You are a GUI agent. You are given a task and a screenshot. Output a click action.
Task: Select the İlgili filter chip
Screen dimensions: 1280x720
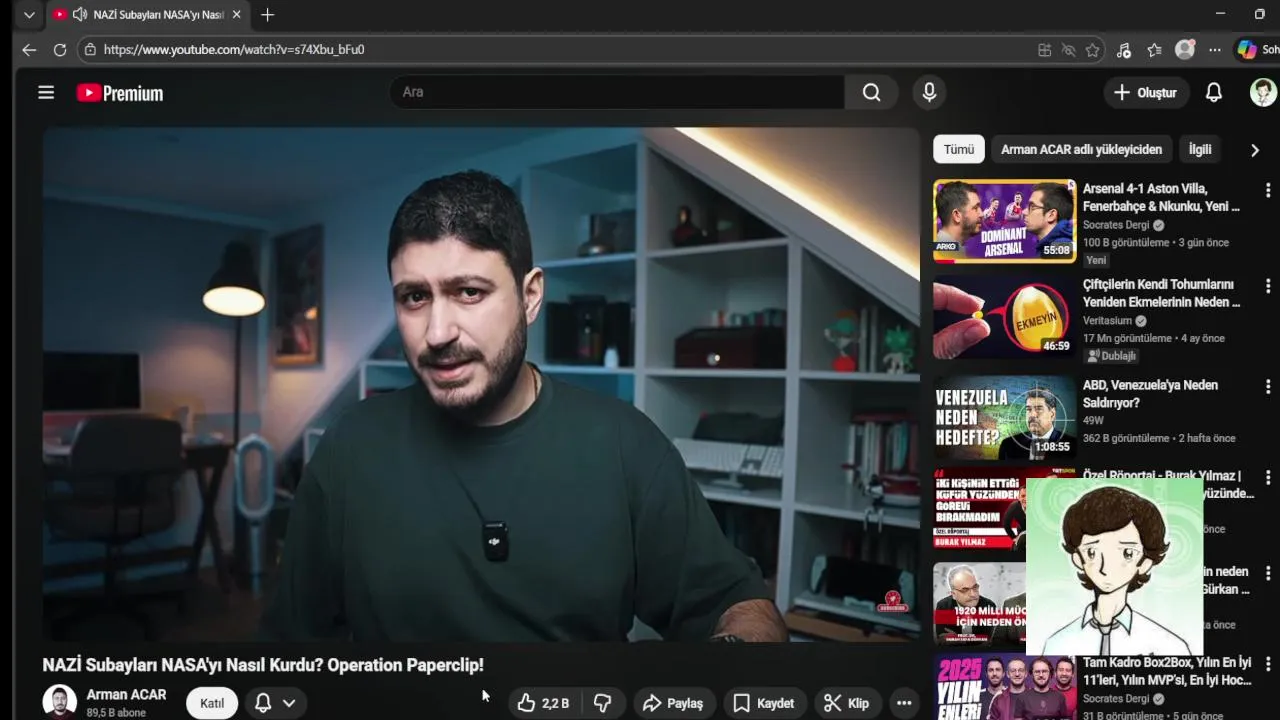tap(1200, 149)
